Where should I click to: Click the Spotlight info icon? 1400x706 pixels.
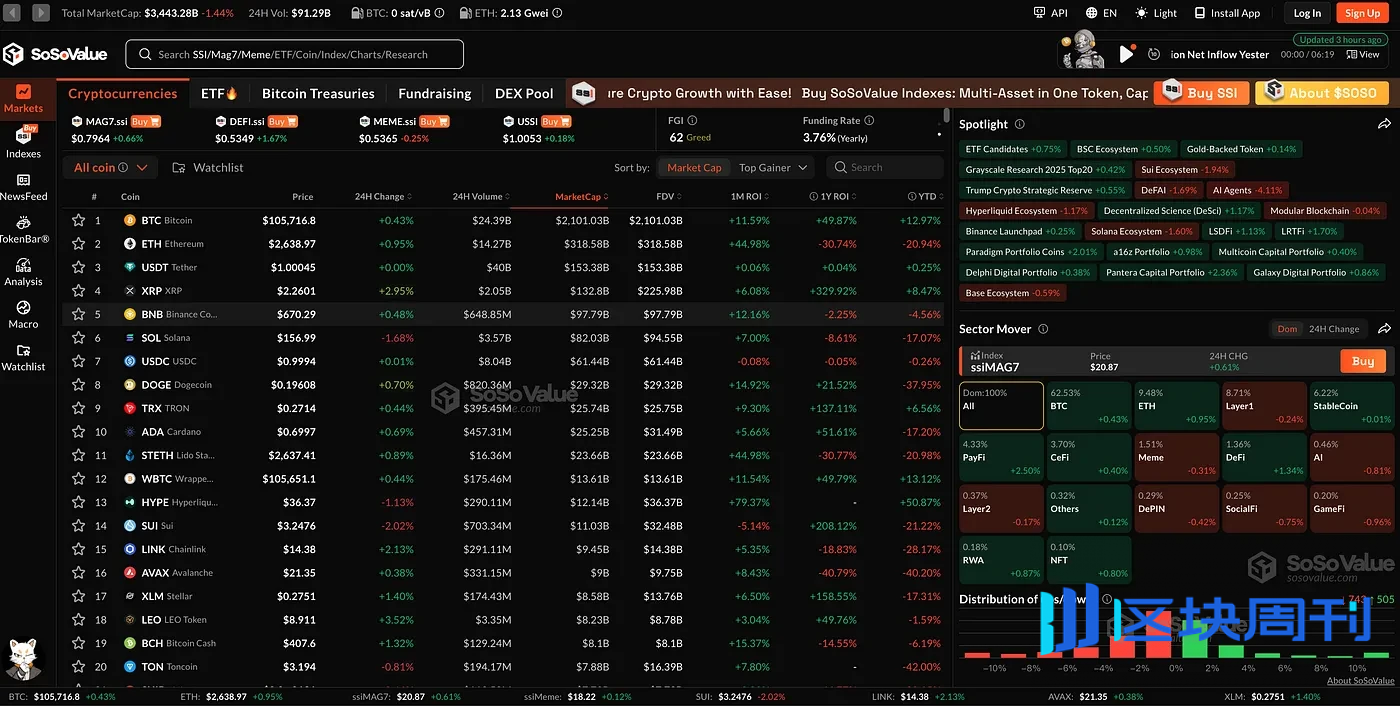point(1020,124)
